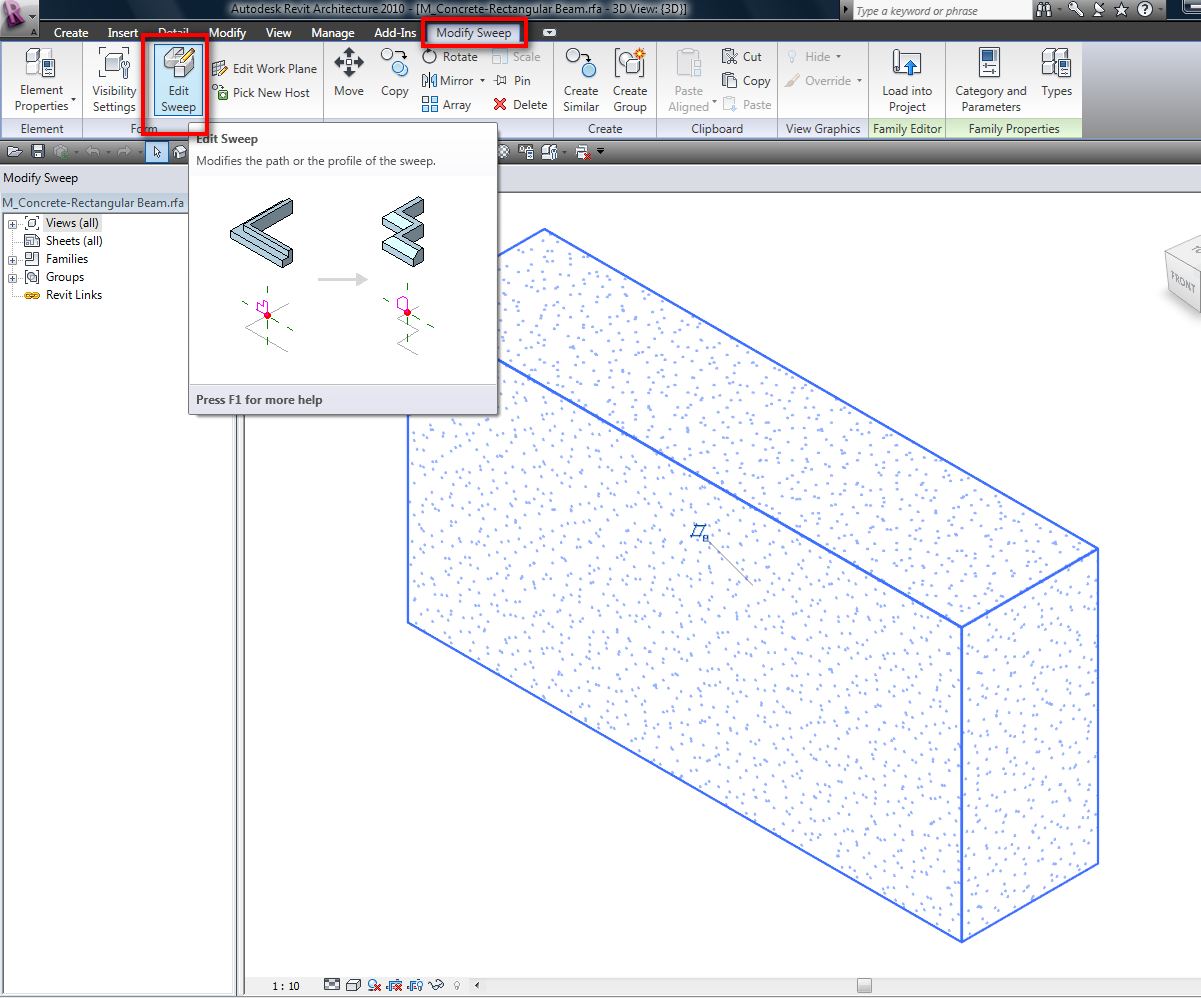Screen dimensions: 1201x998
Task: Select the Rotate tool
Action: tap(450, 57)
